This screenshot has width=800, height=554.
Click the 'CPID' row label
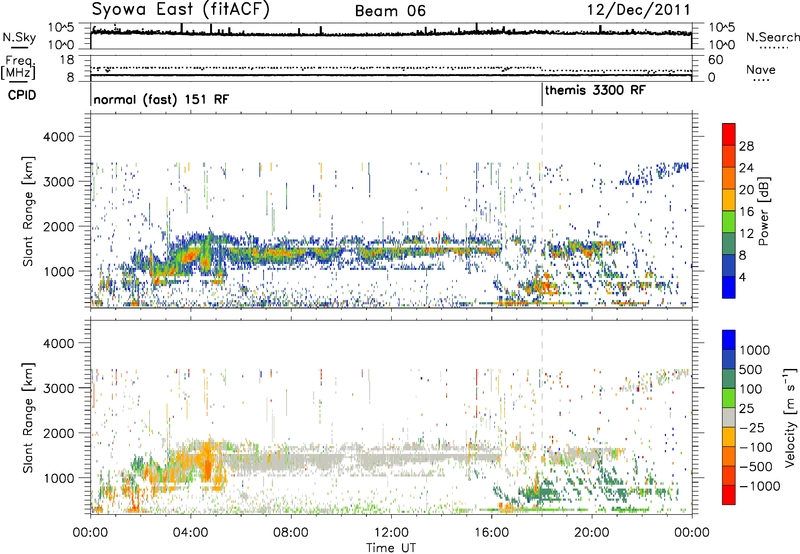pyautogui.click(x=22, y=95)
